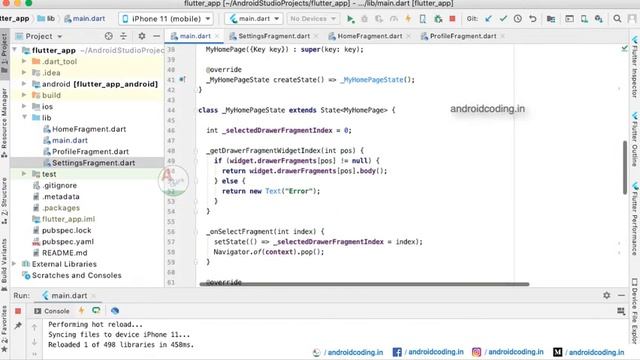
Task: Open Build Variants tool window
Action: pos(4,264)
